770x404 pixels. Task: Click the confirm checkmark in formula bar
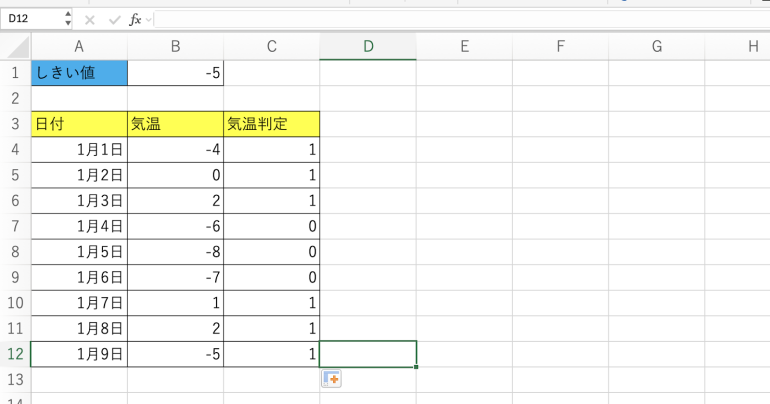click(x=114, y=20)
